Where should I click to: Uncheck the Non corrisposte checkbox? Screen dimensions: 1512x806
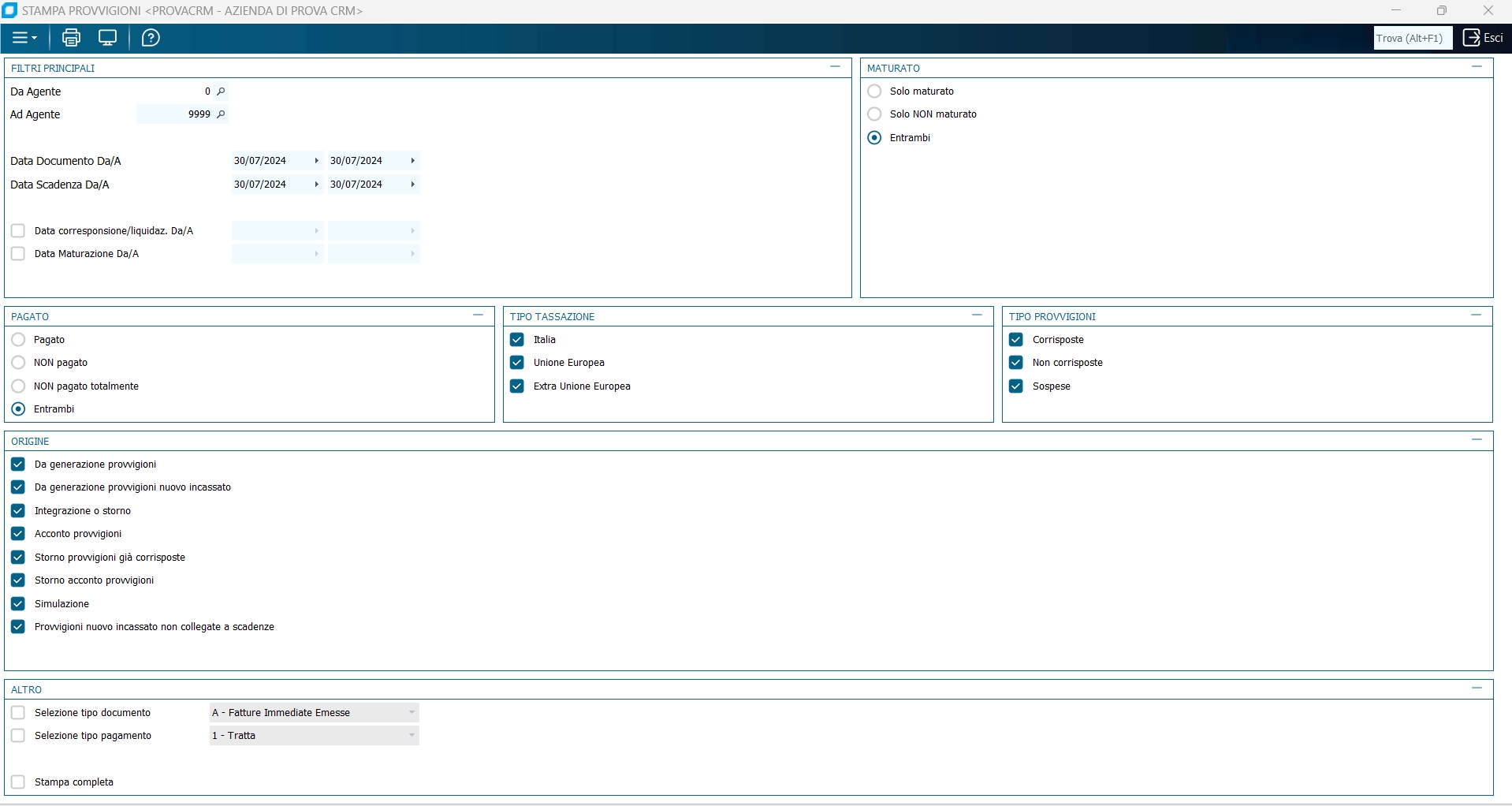tap(1016, 363)
